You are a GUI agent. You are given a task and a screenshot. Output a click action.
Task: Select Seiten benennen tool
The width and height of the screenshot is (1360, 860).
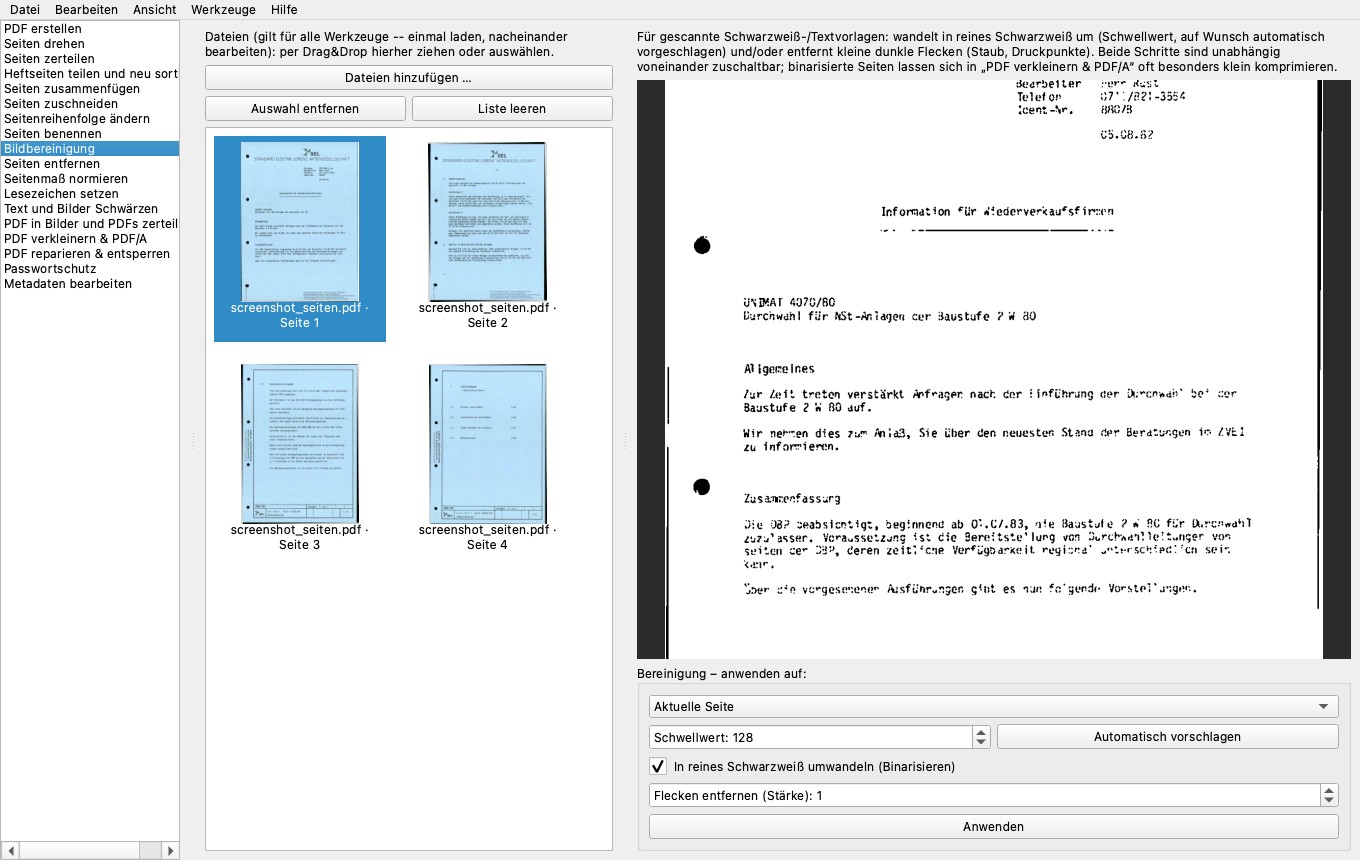[90, 134]
